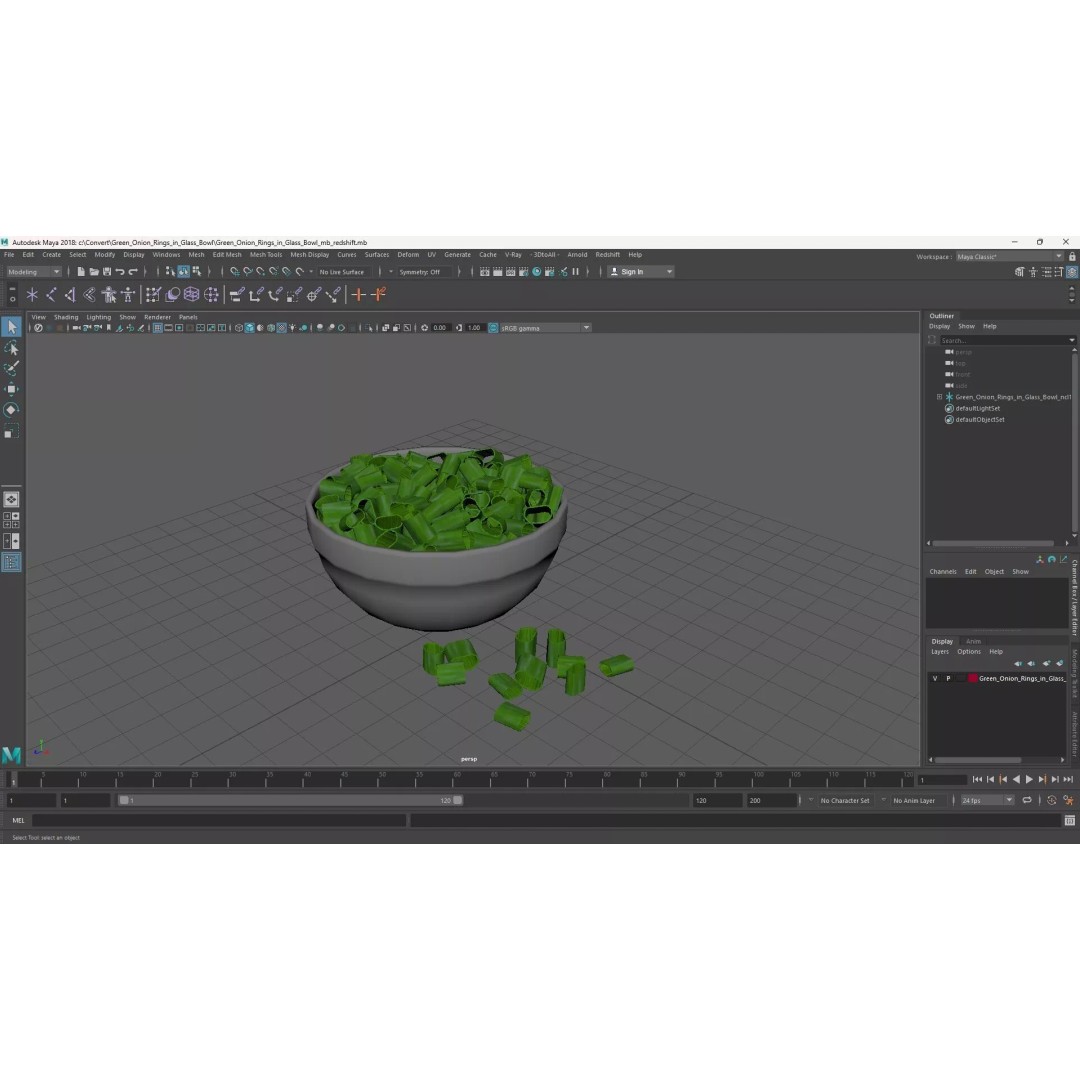Toggle viewport grid display icon
This screenshot has width=1080, height=1080.
coord(158,328)
